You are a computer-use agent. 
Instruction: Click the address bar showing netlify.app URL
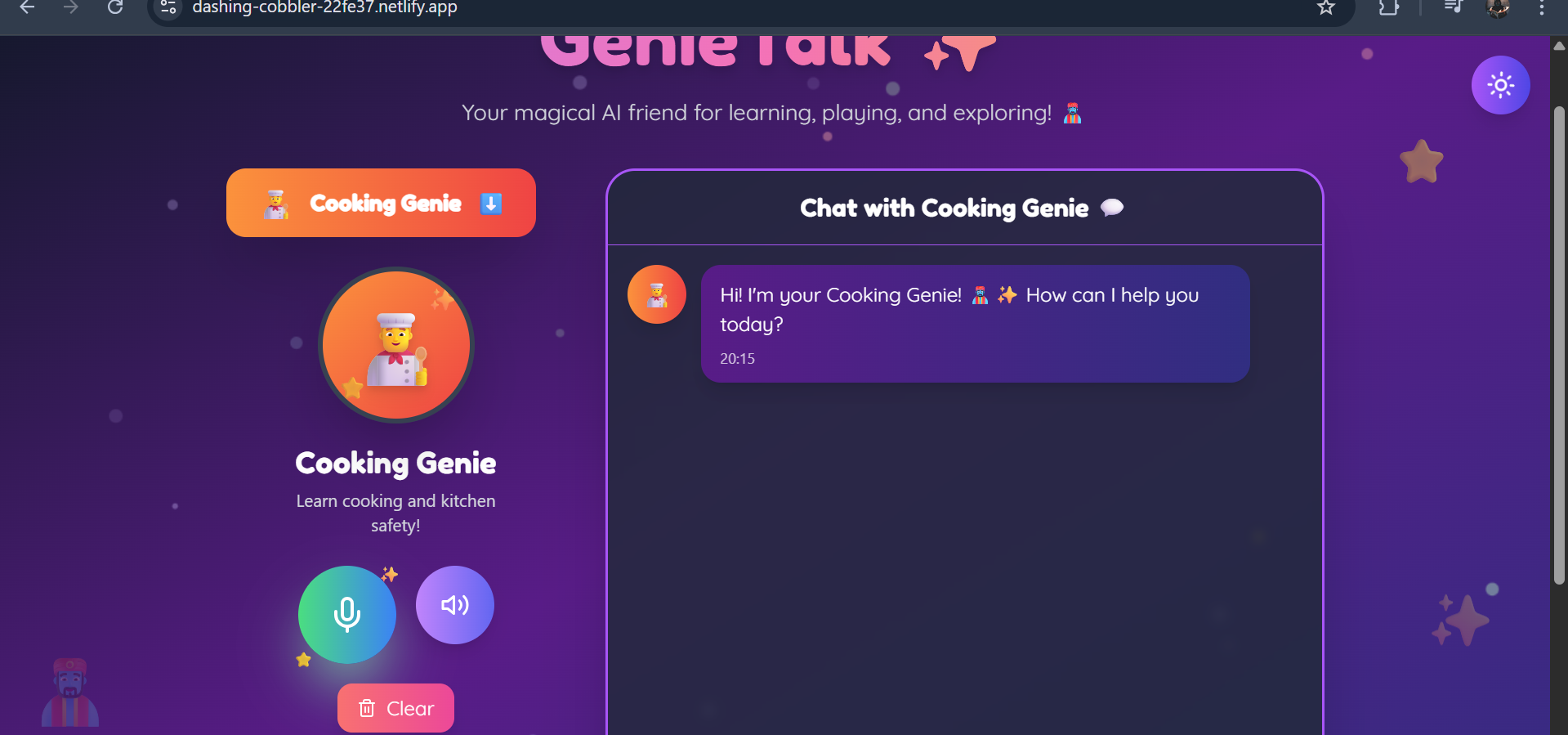pos(735,8)
